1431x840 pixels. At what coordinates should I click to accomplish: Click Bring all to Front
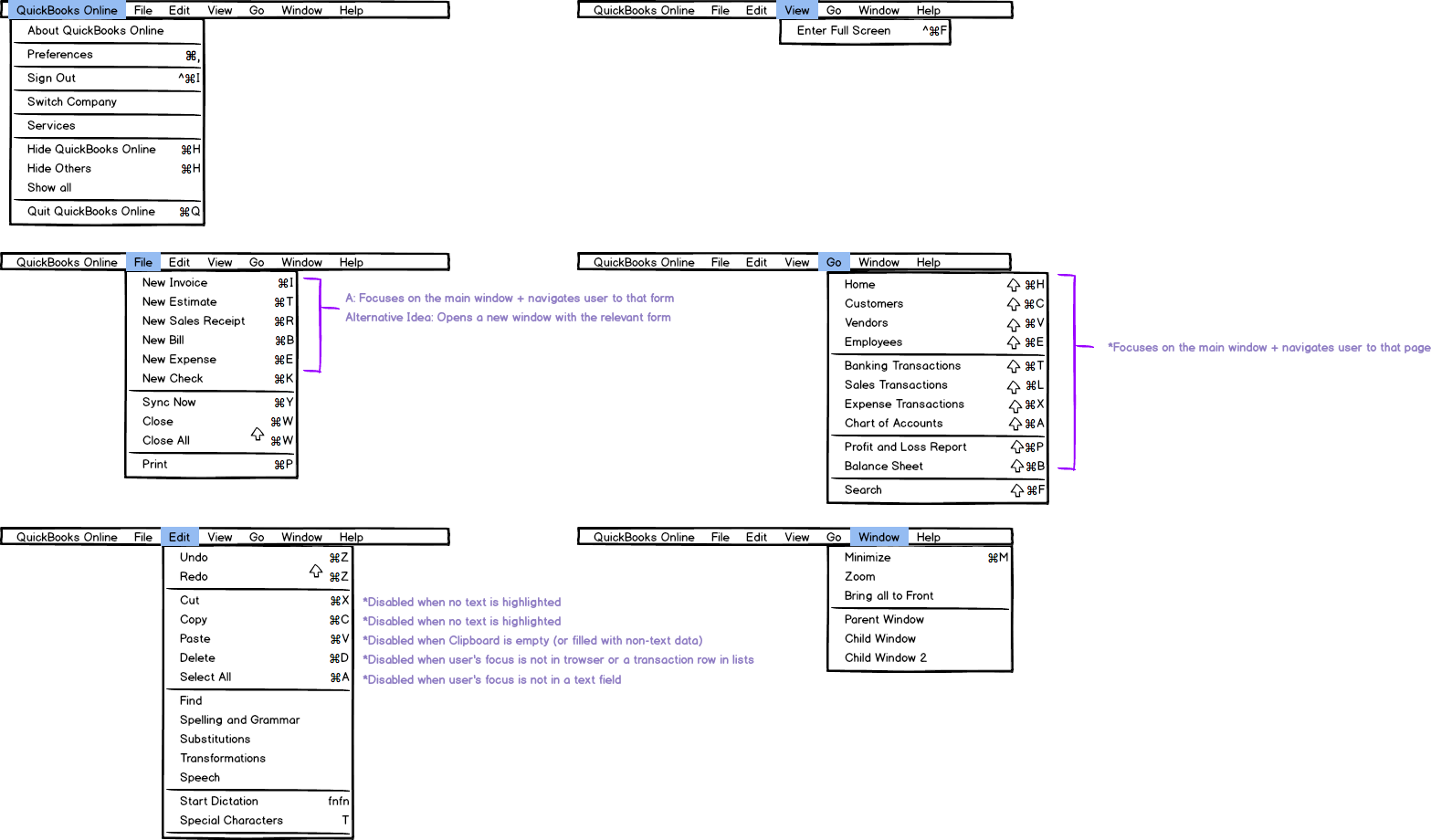(x=920, y=595)
